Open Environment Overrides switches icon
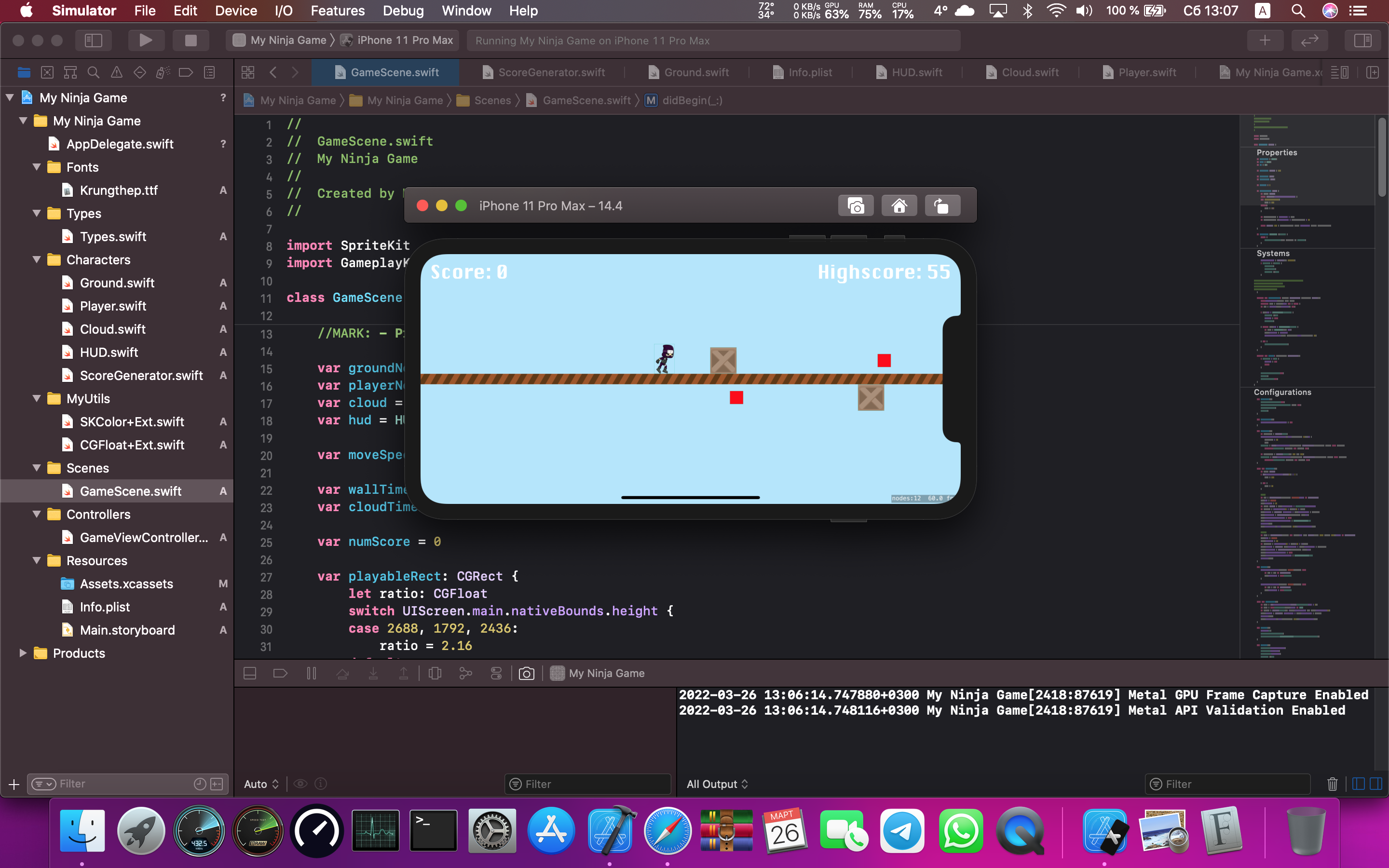The width and height of the screenshot is (1389, 868). (x=496, y=673)
